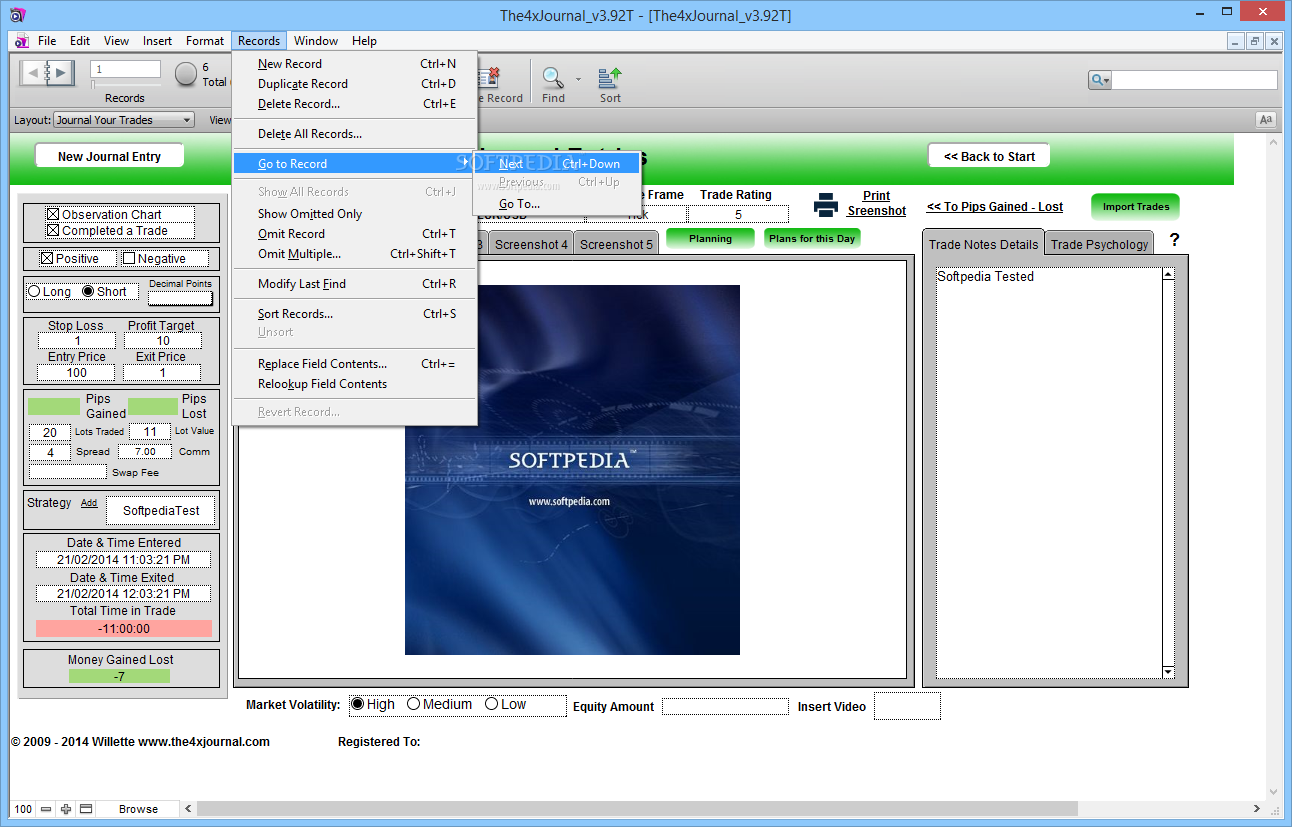Screen dimensions: 1292x827
Task: Click the Equity Amount field
Action: coord(725,706)
